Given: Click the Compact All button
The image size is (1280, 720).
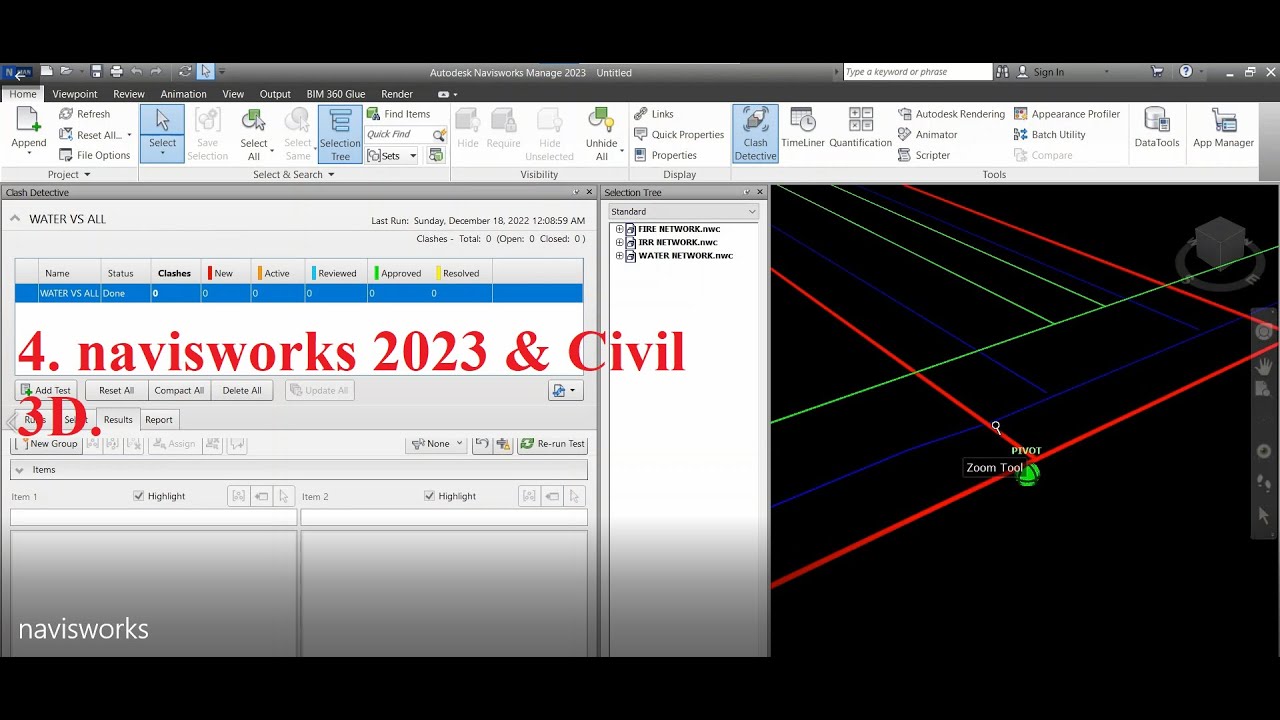Looking at the screenshot, I should [179, 391].
